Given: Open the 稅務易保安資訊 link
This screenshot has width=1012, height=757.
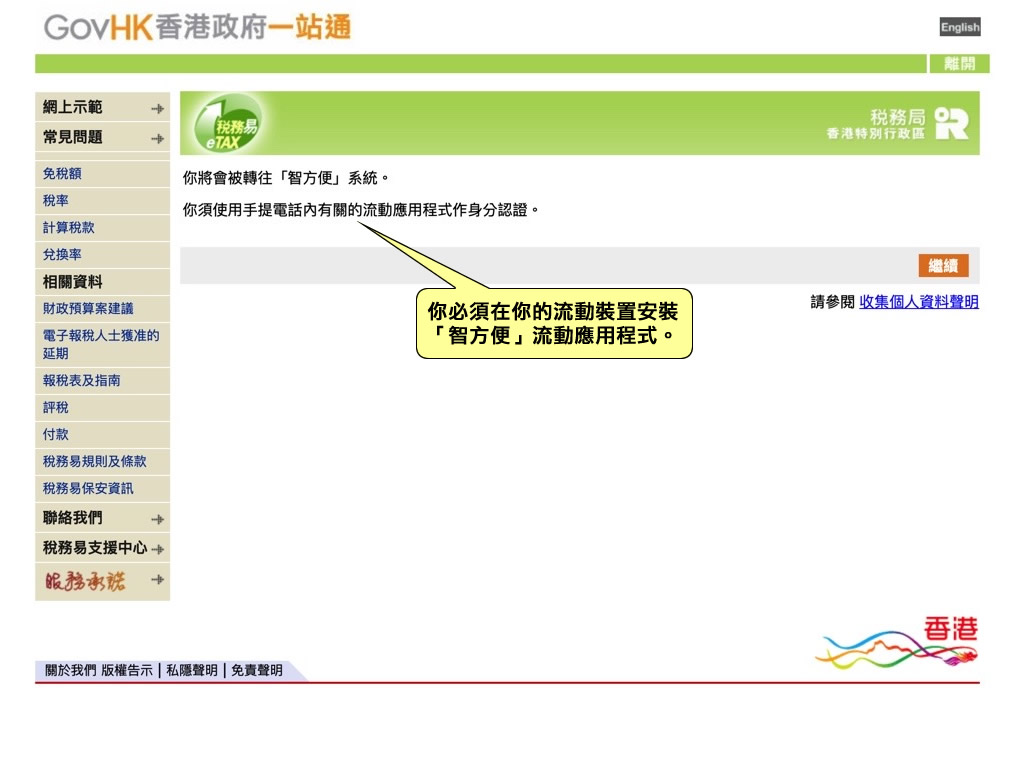Looking at the screenshot, I should coord(88,488).
